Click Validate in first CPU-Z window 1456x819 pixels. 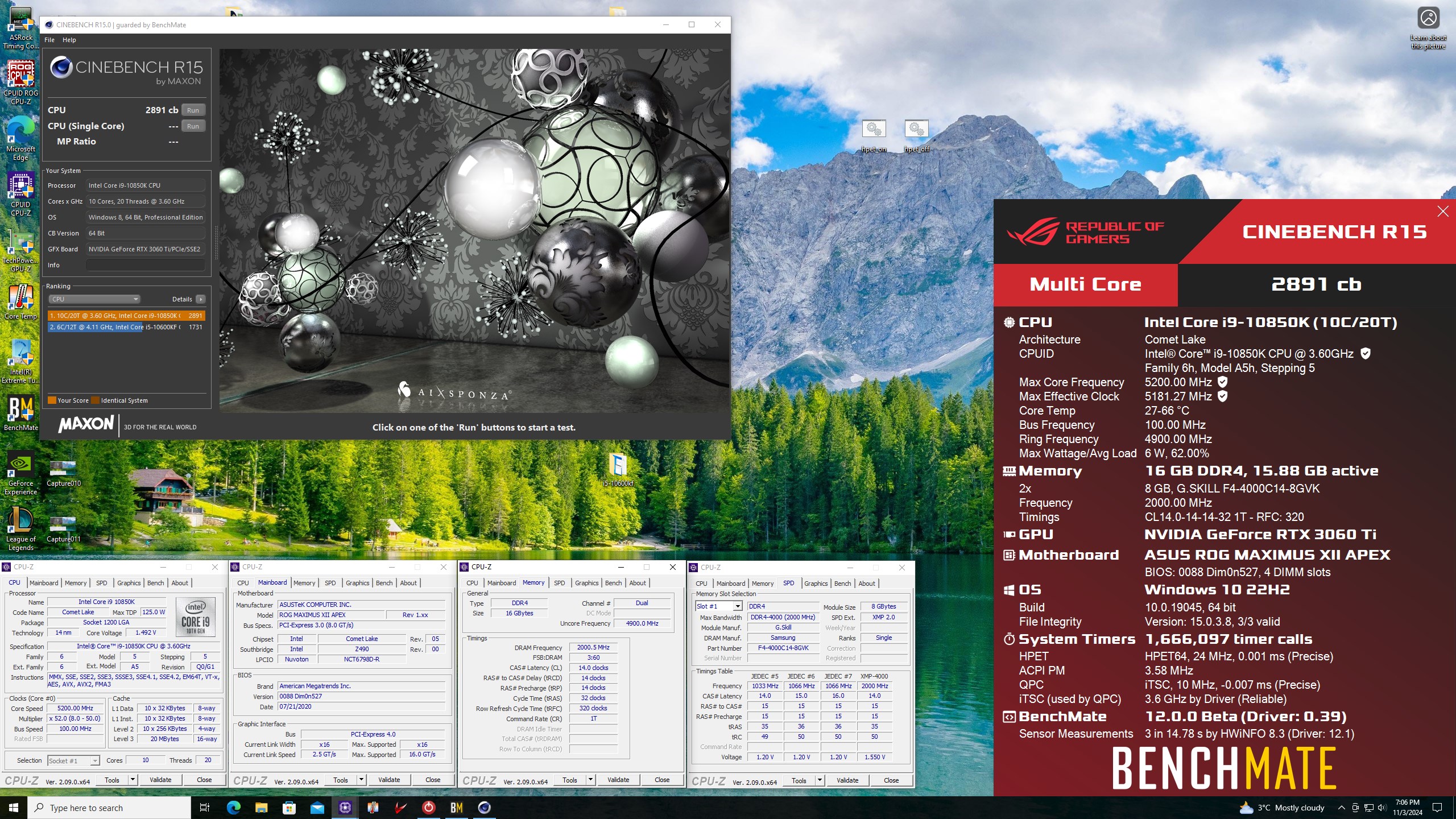(160, 780)
